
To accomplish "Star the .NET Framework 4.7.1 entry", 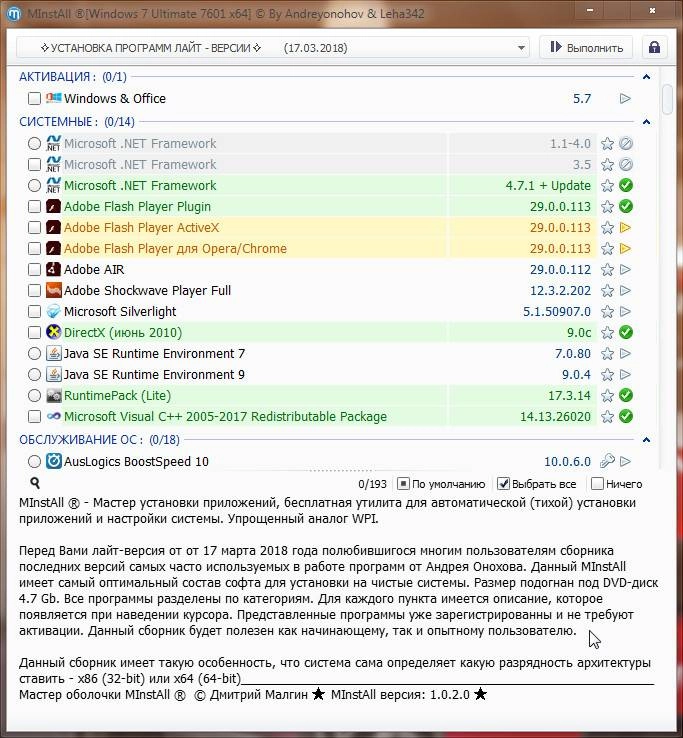I will 607,185.
